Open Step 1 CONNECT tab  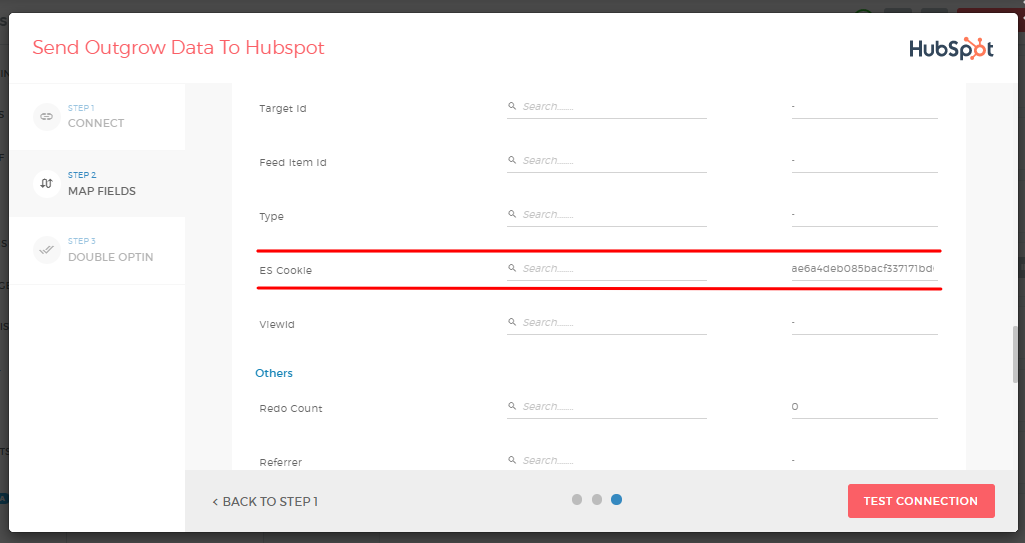point(97,117)
